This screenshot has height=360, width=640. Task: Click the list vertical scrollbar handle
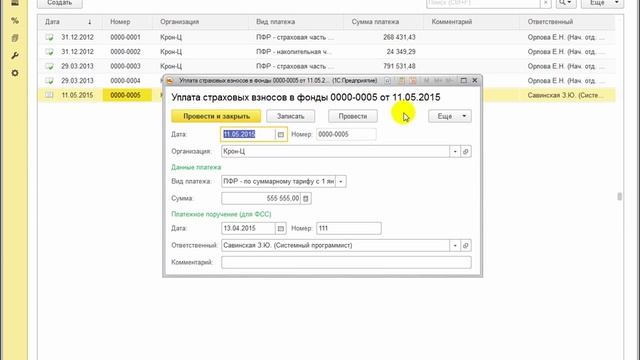(x=620, y=197)
